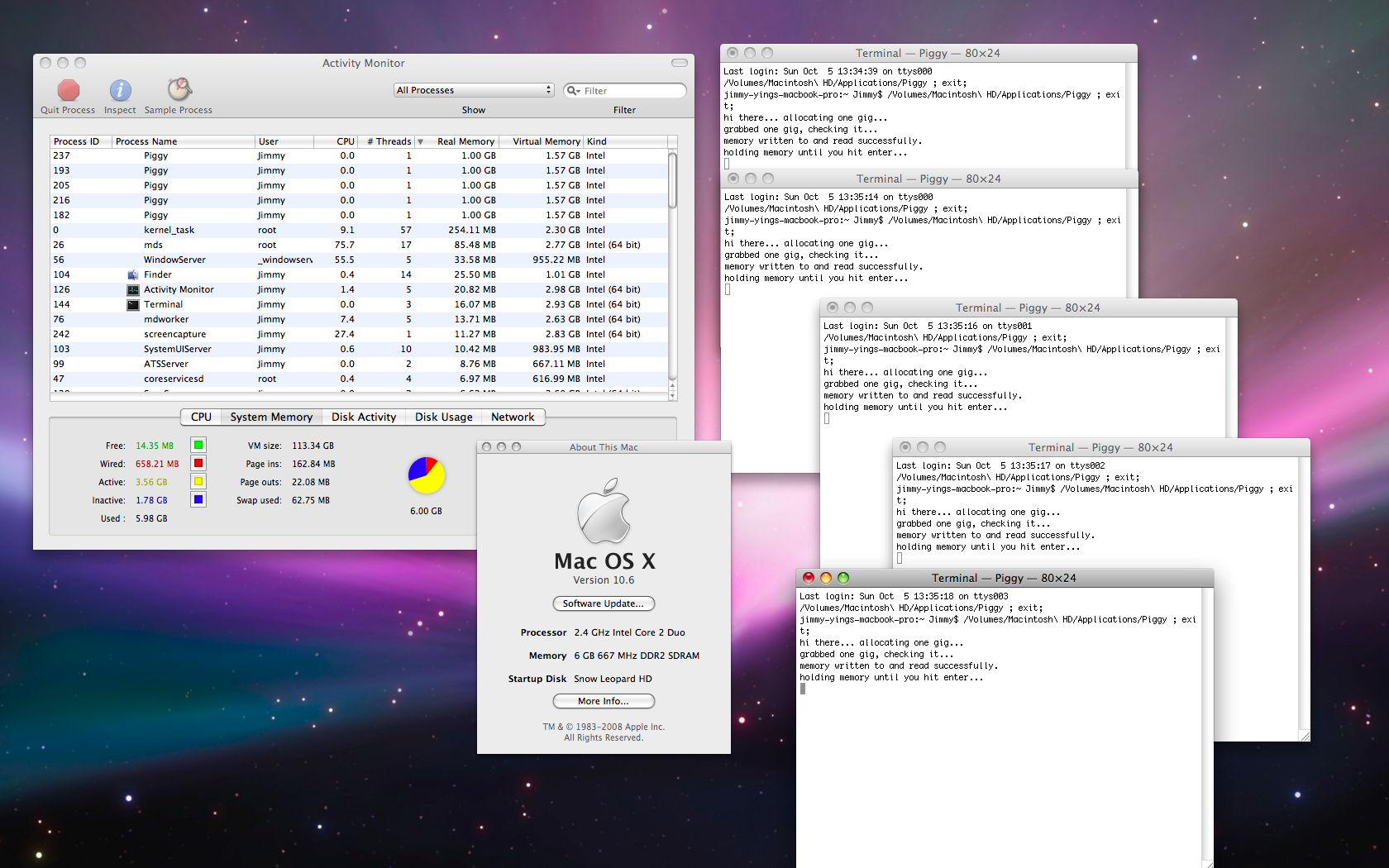Select the coreservicesd process row
This screenshot has width=1389, height=868.
click(x=359, y=379)
